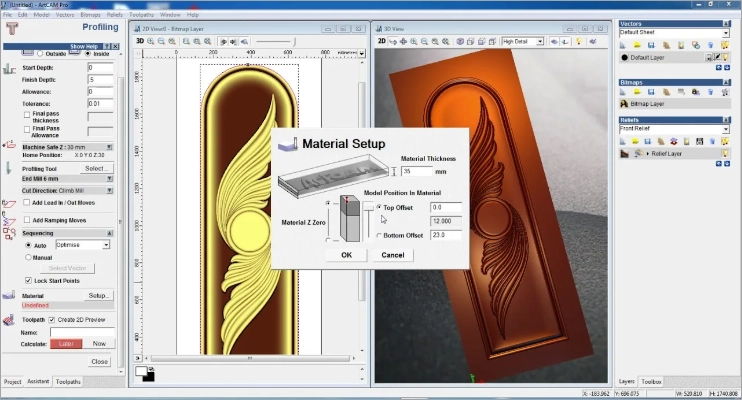The width and height of the screenshot is (742, 400).
Task: Click the Calculate Now button
Action: [98, 343]
